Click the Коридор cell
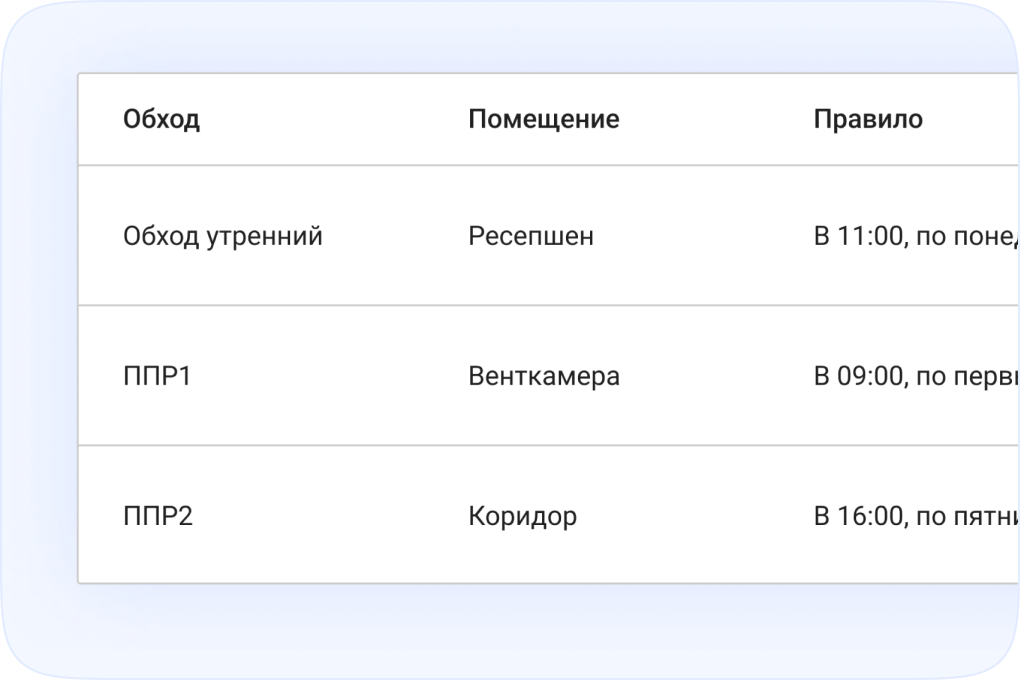The width and height of the screenshot is (1020, 680). [x=522, y=516]
